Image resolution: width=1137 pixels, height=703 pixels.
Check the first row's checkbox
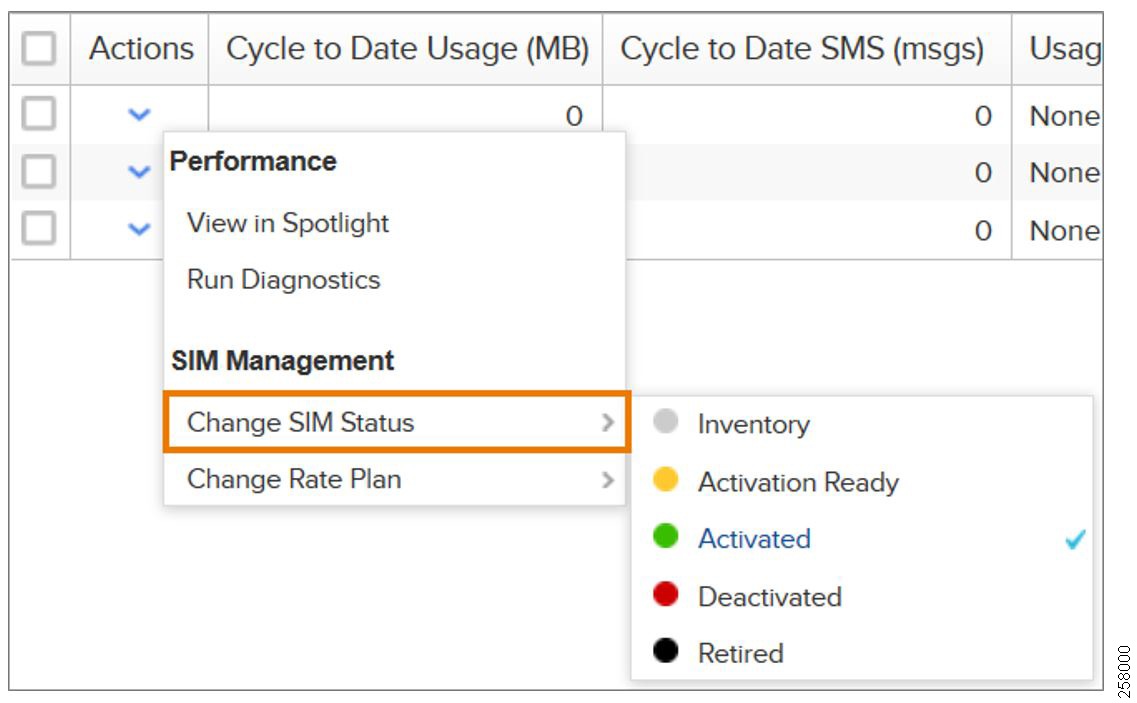coord(39,113)
